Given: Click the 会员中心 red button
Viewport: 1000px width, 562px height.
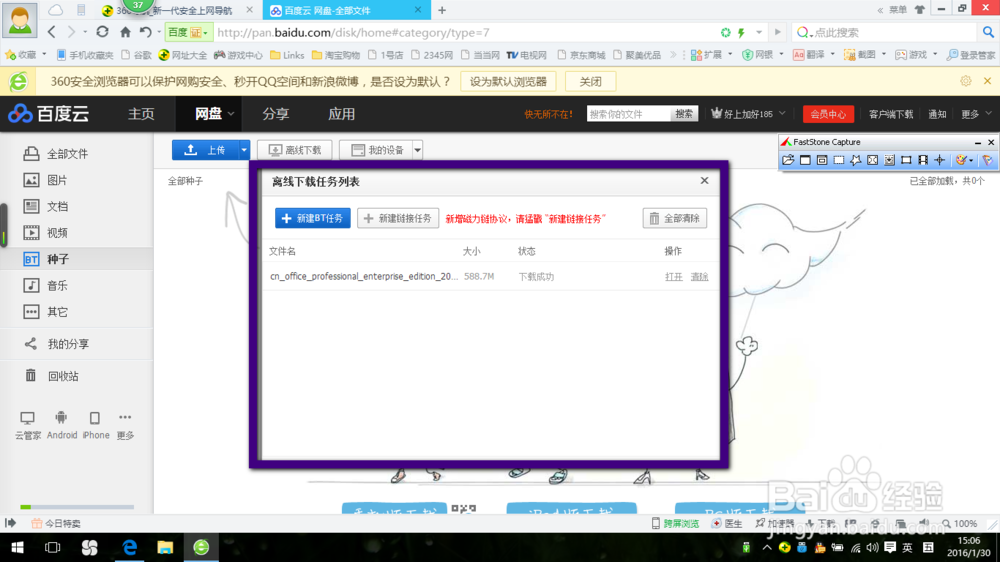Looking at the screenshot, I should tap(828, 114).
